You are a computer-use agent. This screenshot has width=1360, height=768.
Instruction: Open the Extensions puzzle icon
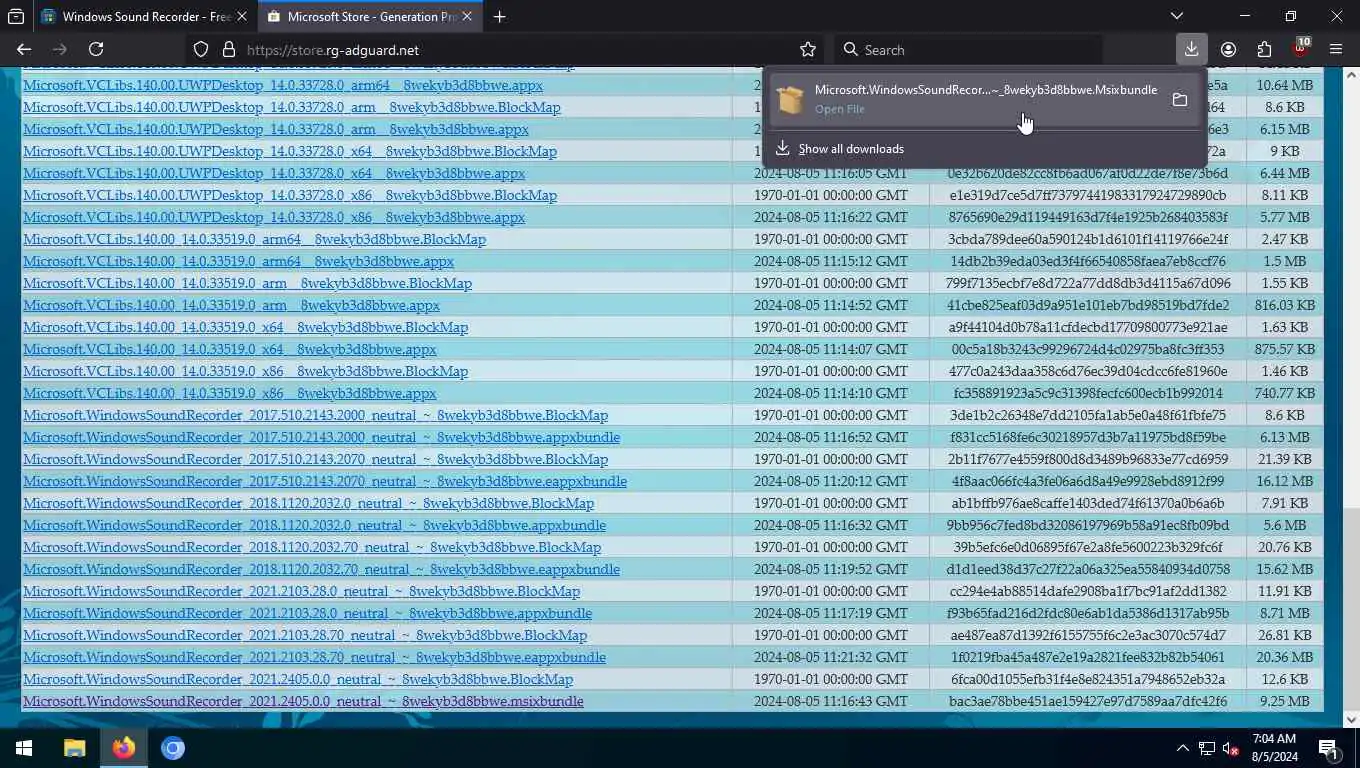[x=1265, y=49]
